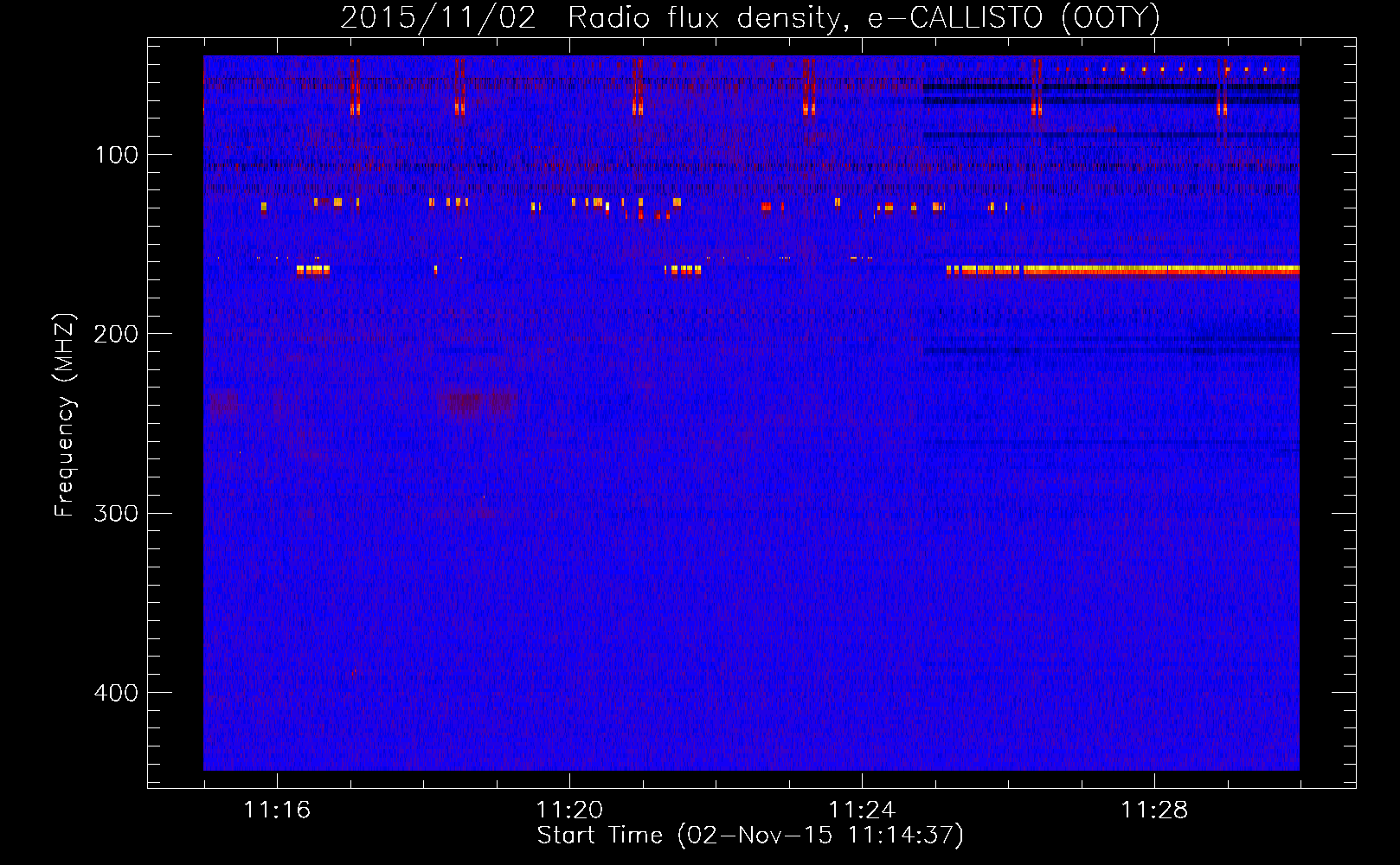Select the 200 frequency tick label

[115, 334]
